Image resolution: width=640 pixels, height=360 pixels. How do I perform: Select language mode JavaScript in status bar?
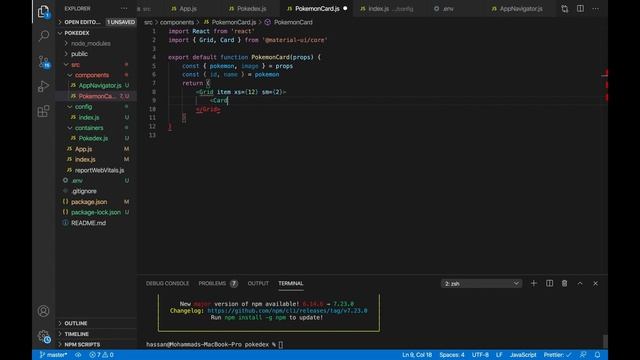[x=523, y=355]
